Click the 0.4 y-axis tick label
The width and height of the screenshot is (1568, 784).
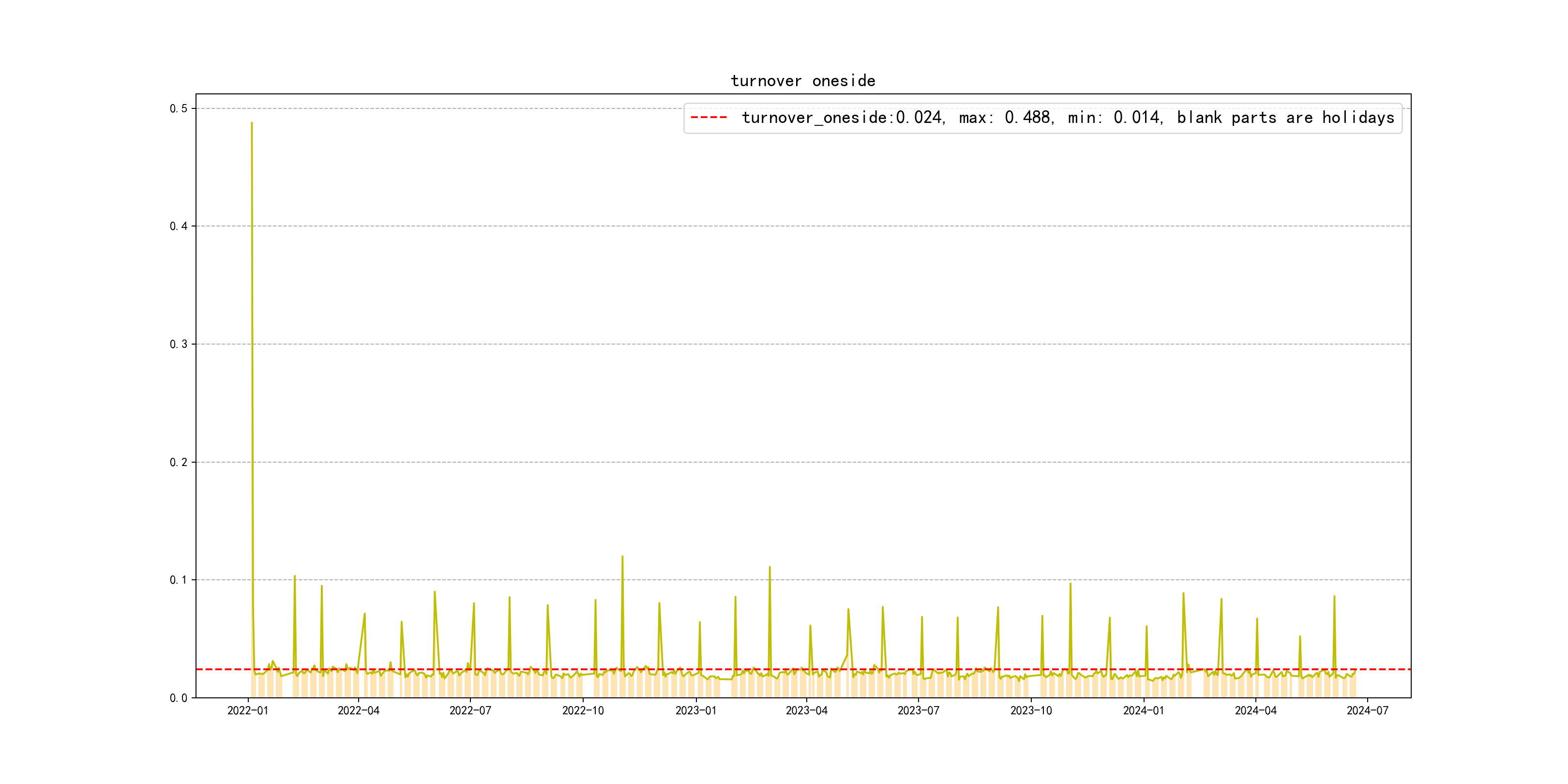coord(179,226)
